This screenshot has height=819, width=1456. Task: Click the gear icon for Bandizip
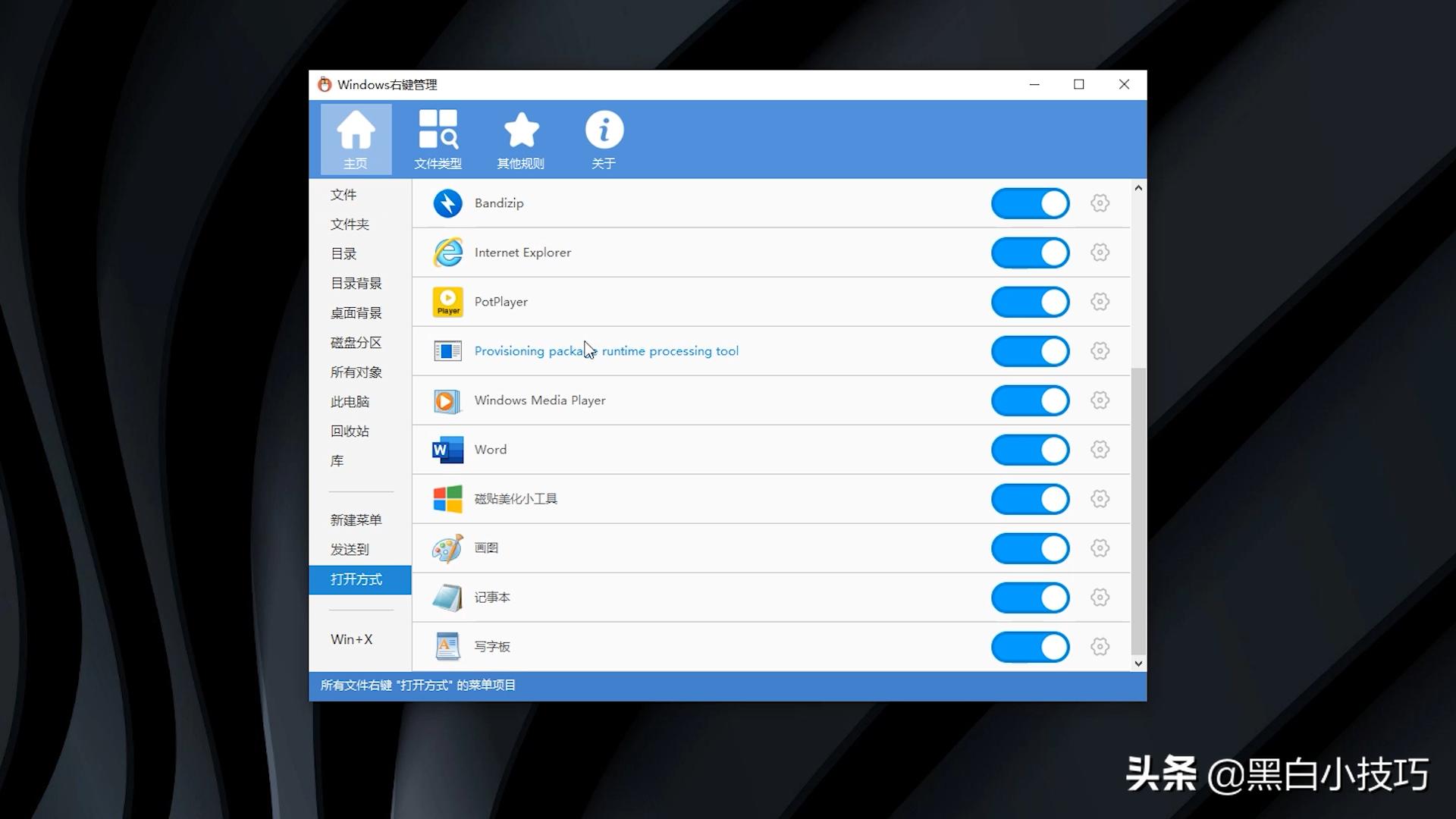click(1100, 203)
